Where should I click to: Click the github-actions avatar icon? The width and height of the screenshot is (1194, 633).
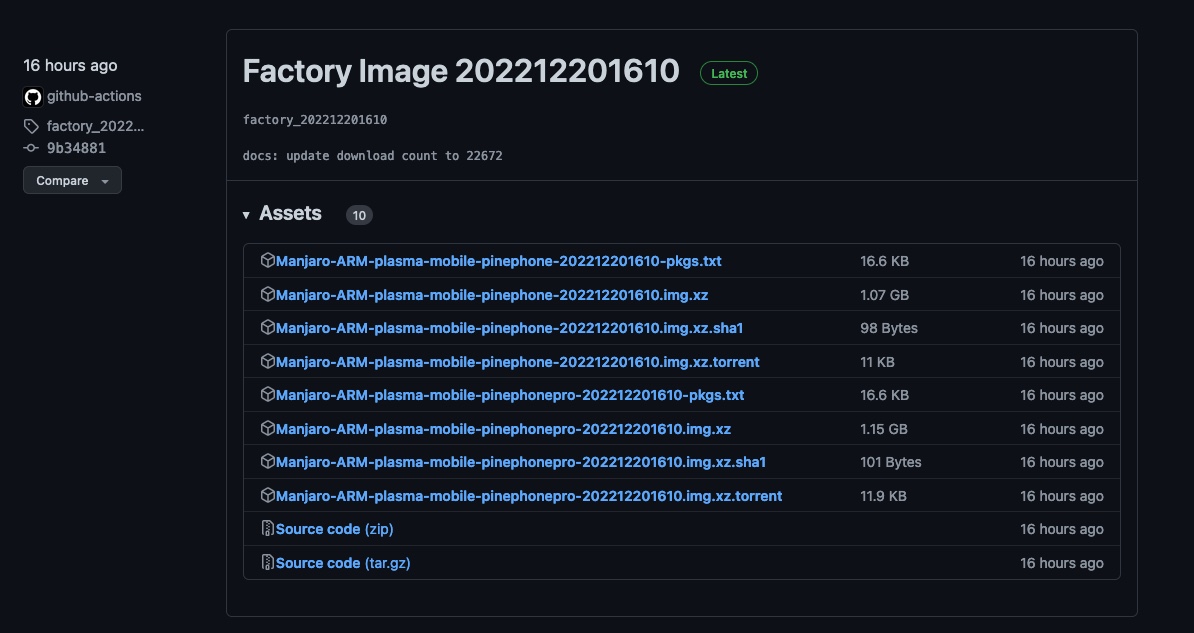[x=33, y=97]
